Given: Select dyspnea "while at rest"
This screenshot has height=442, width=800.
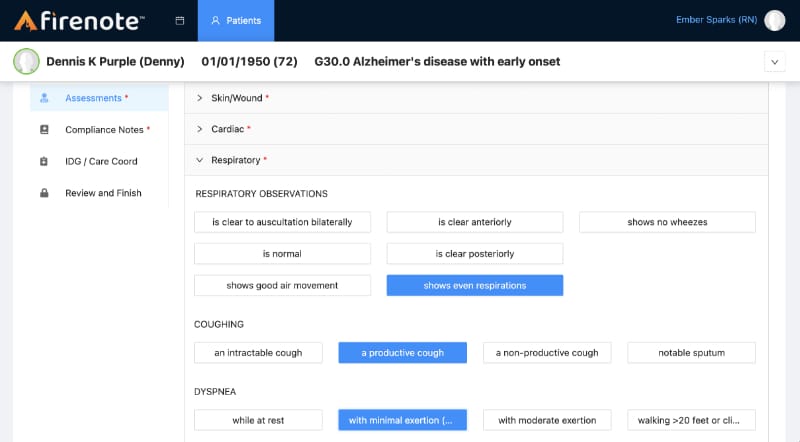Looking at the screenshot, I should pos(258,420).
